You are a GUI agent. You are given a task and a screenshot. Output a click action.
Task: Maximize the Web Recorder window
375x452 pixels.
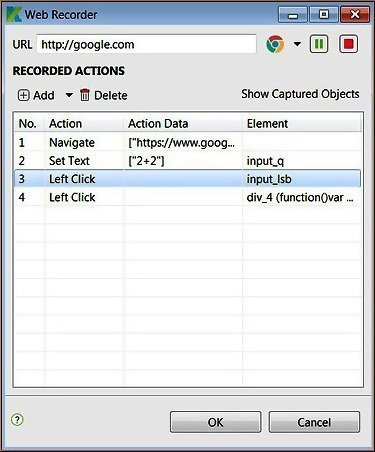click(x=323, y=15)
